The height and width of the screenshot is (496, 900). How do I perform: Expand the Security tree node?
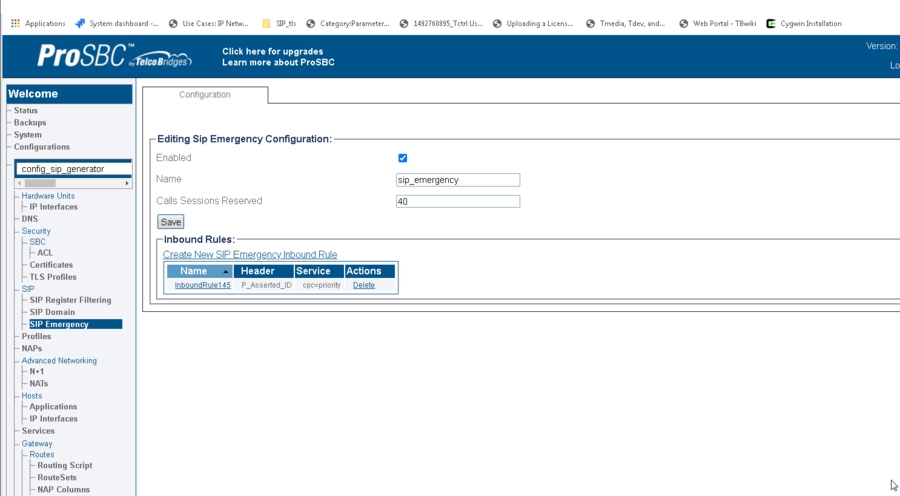click(36, 231)
